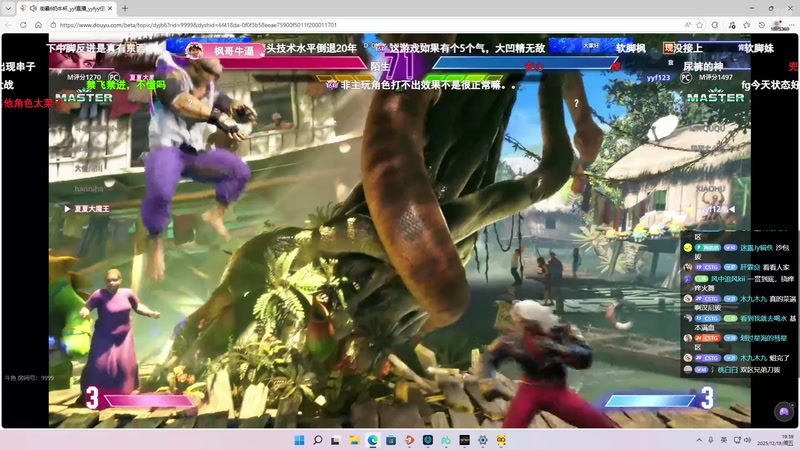800x450 pixels.
Task: Click the left player drive gauge bar
Action: (345, 78)
